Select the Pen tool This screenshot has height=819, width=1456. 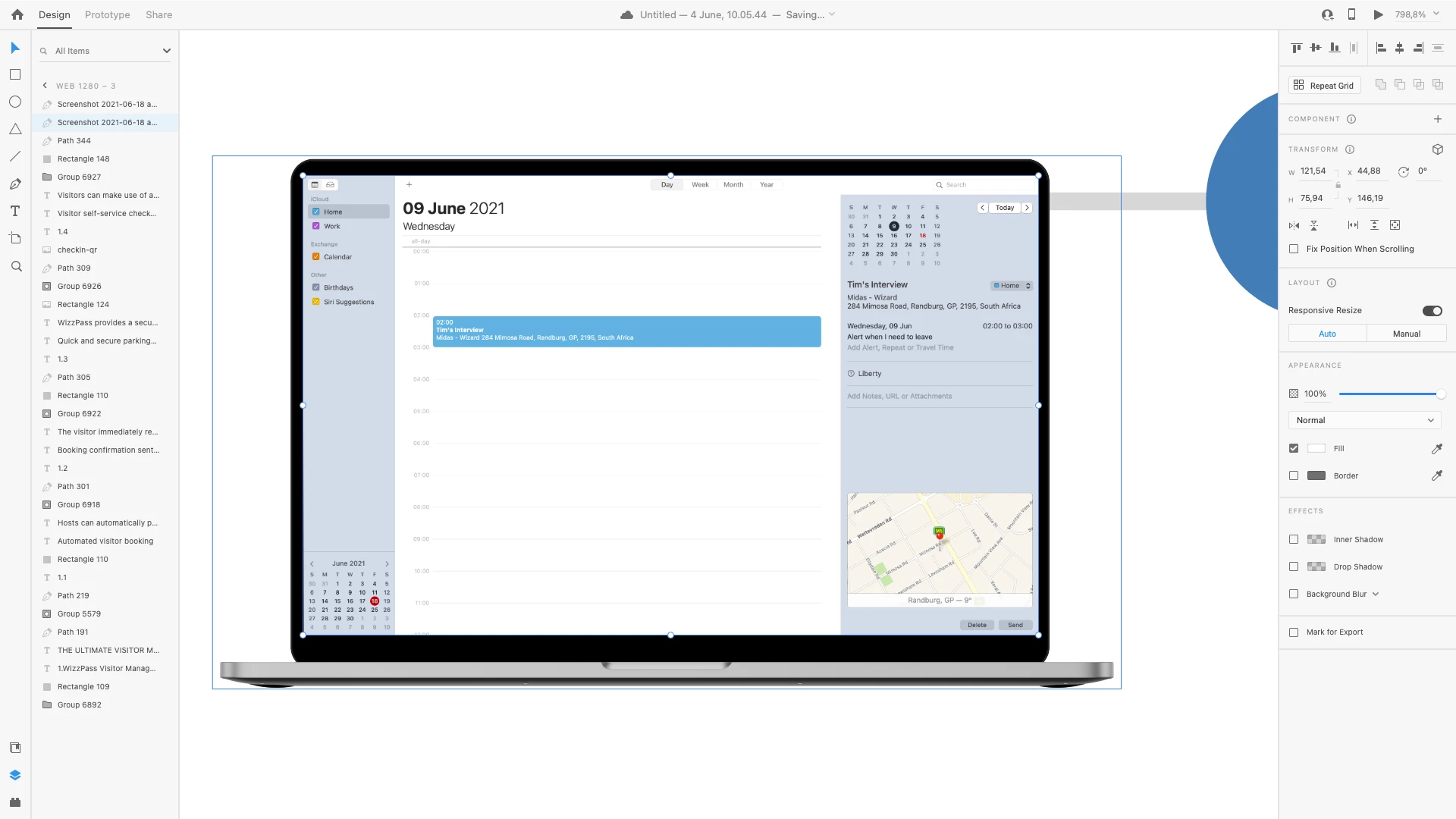(x=15, y=184)
